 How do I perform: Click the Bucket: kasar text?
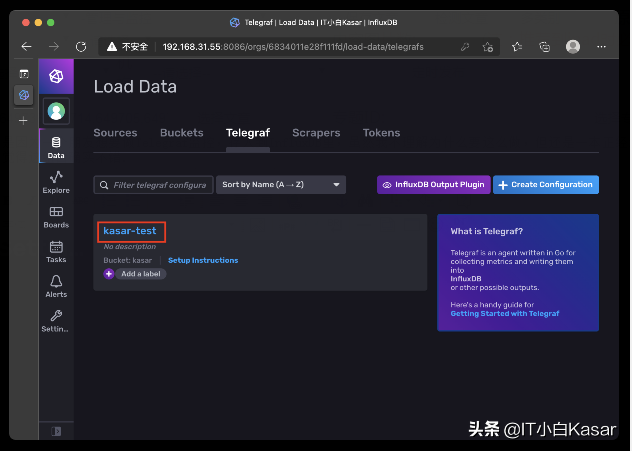128,260
